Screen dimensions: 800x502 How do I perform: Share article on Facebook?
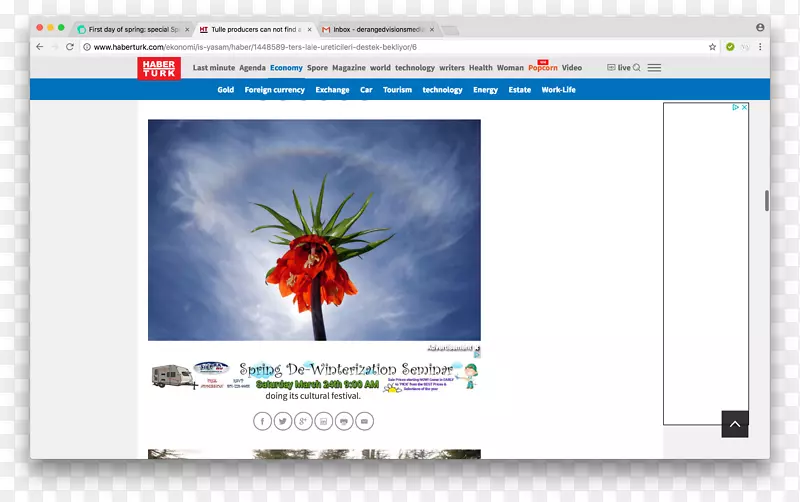coord(262,421)
